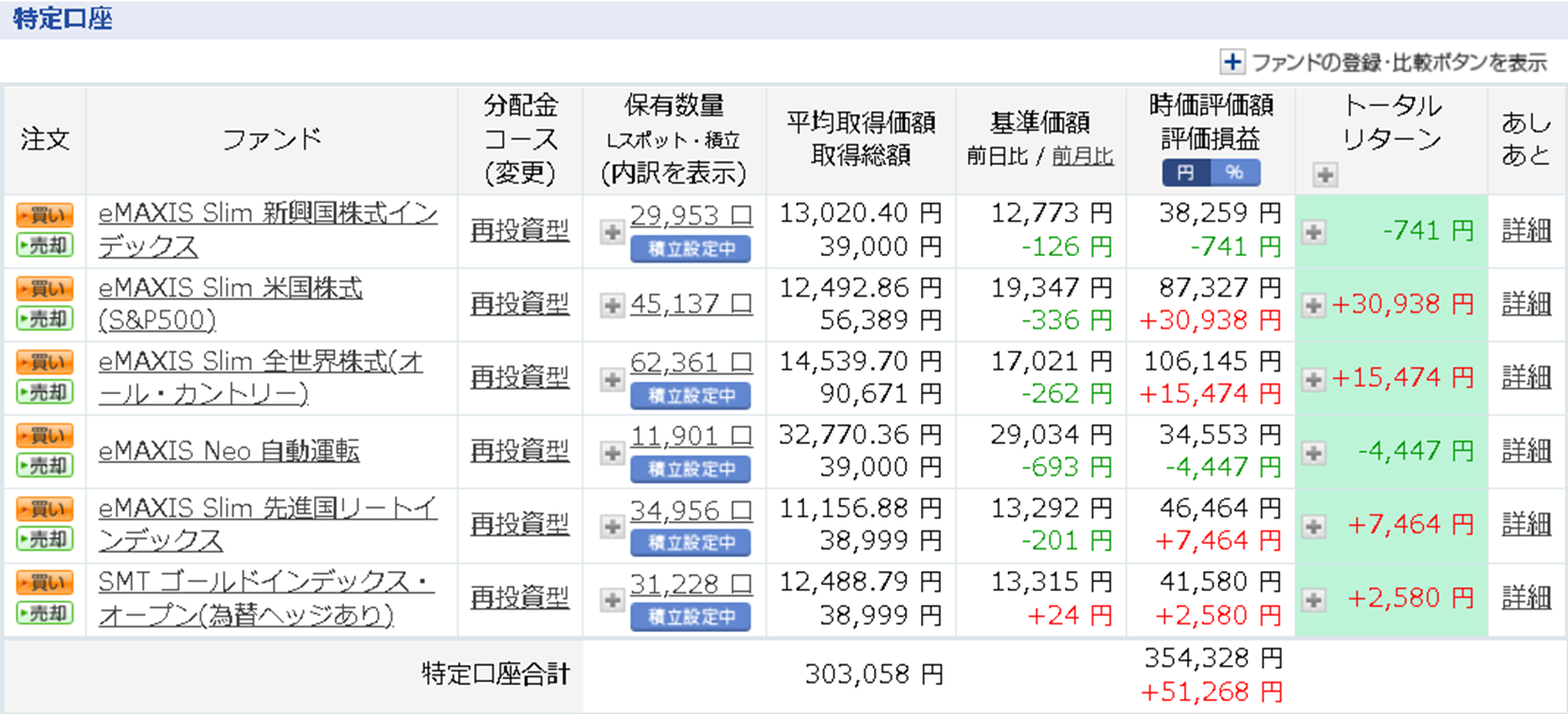The width and height of the screenshot is (1568, 714).
Task: Expand total return details for -4,447 円 row
Action: click(1314, 452)
